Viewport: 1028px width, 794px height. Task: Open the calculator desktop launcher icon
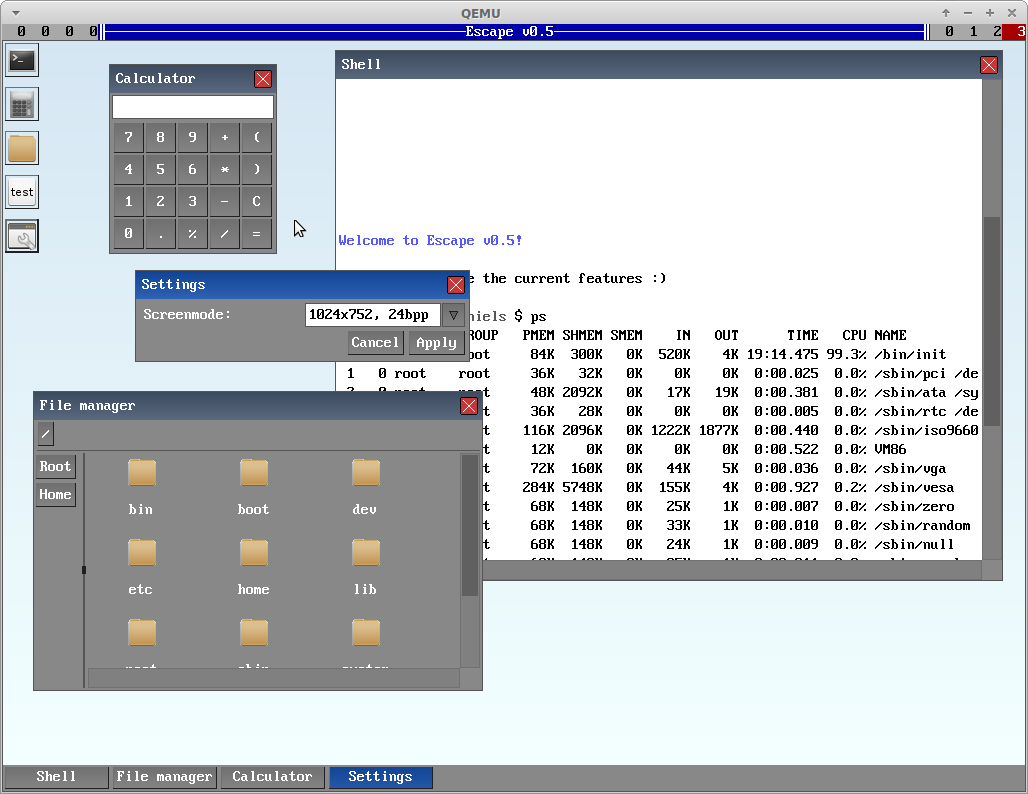(22, 104)
